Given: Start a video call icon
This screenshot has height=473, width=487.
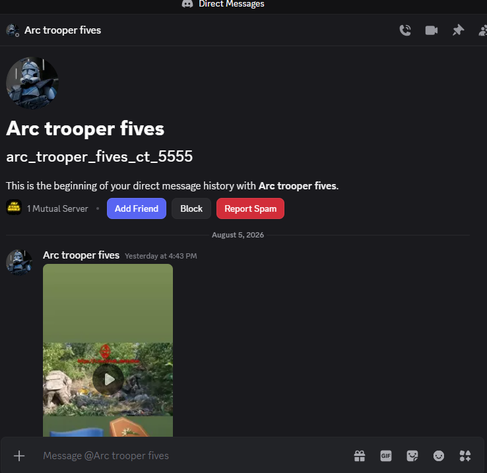Looking at the screenshot, I should 431,30.
